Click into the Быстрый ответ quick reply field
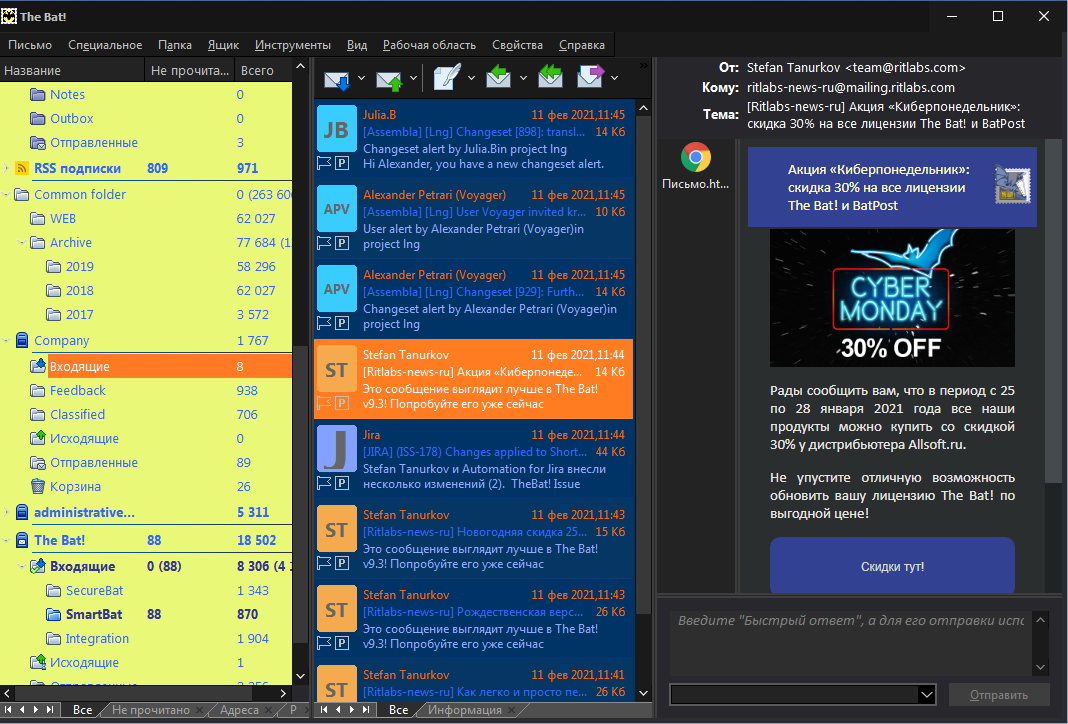The width and height of the screenshot is (1068, 724). (851, 641)
